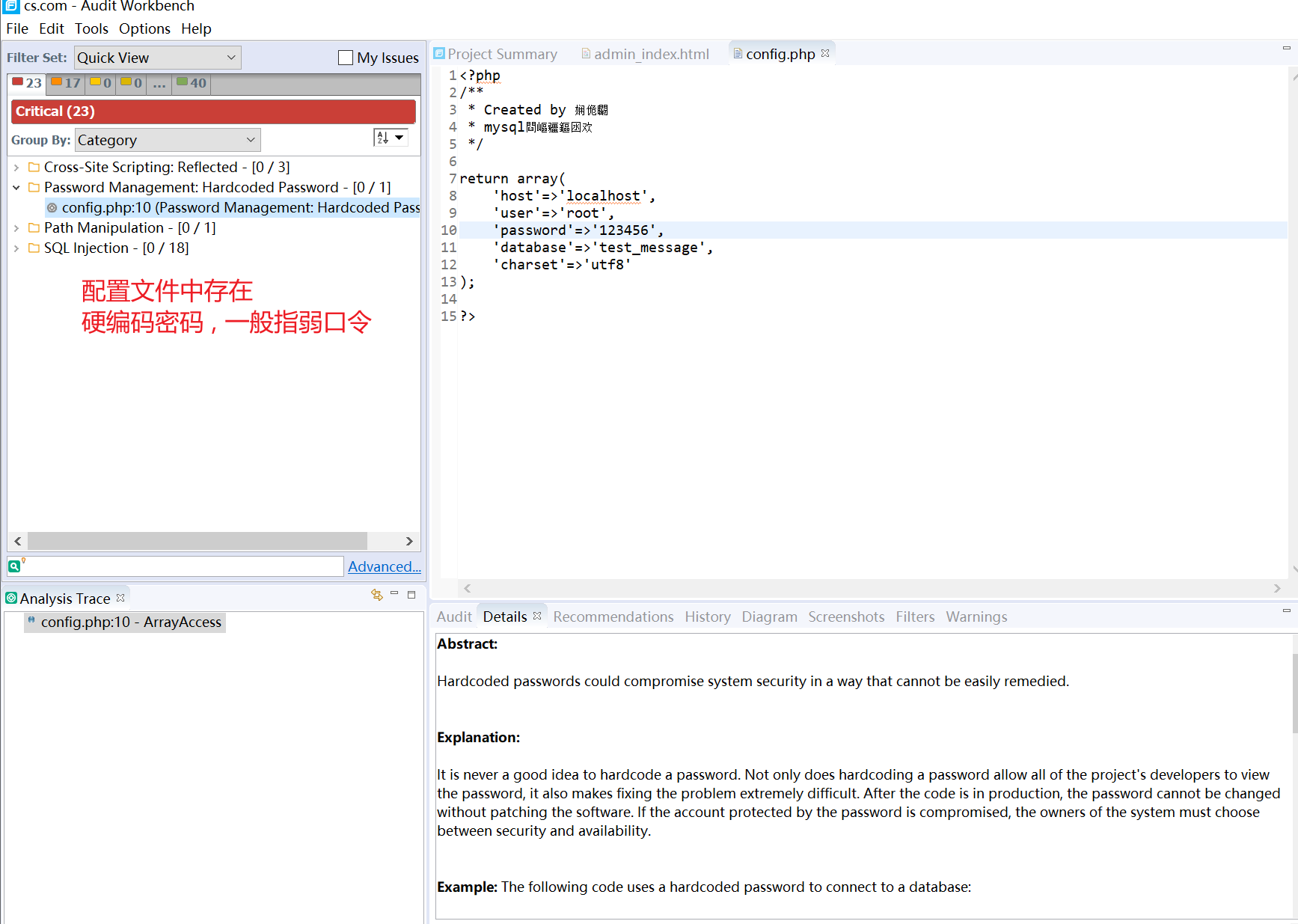Screen dimensions: 1298x924
Task: Click the issue search input field
Action: point(184,566)
